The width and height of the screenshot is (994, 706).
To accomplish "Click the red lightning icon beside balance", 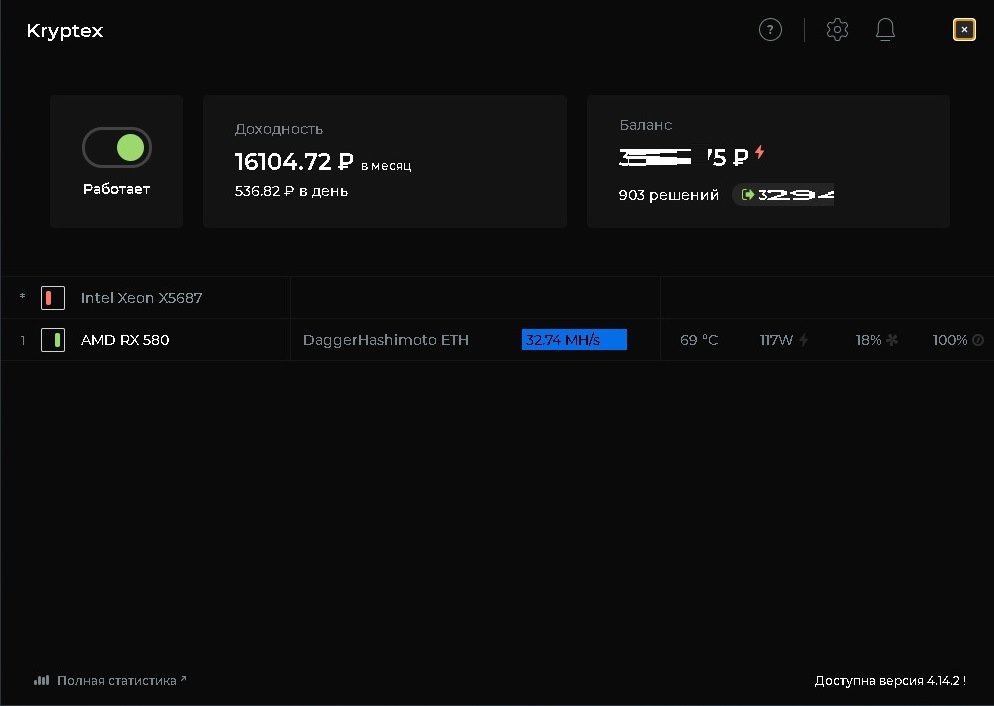I will tap(760, 153).
